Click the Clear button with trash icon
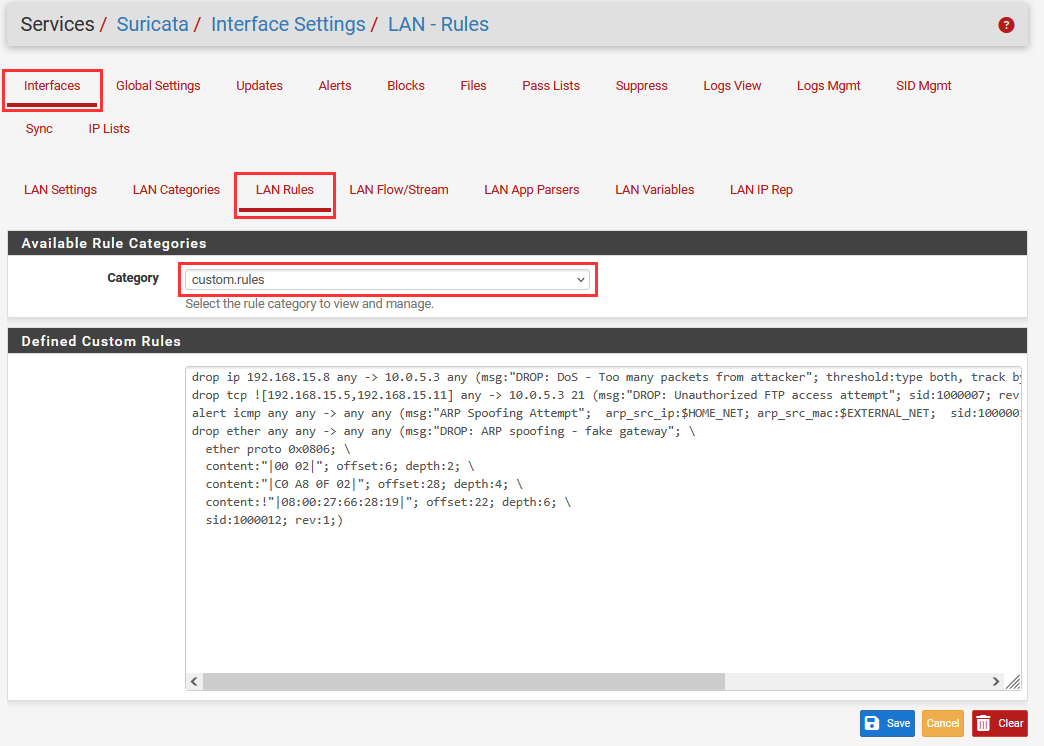Viewport: 1044px width, 746px height. coord(999,723)
